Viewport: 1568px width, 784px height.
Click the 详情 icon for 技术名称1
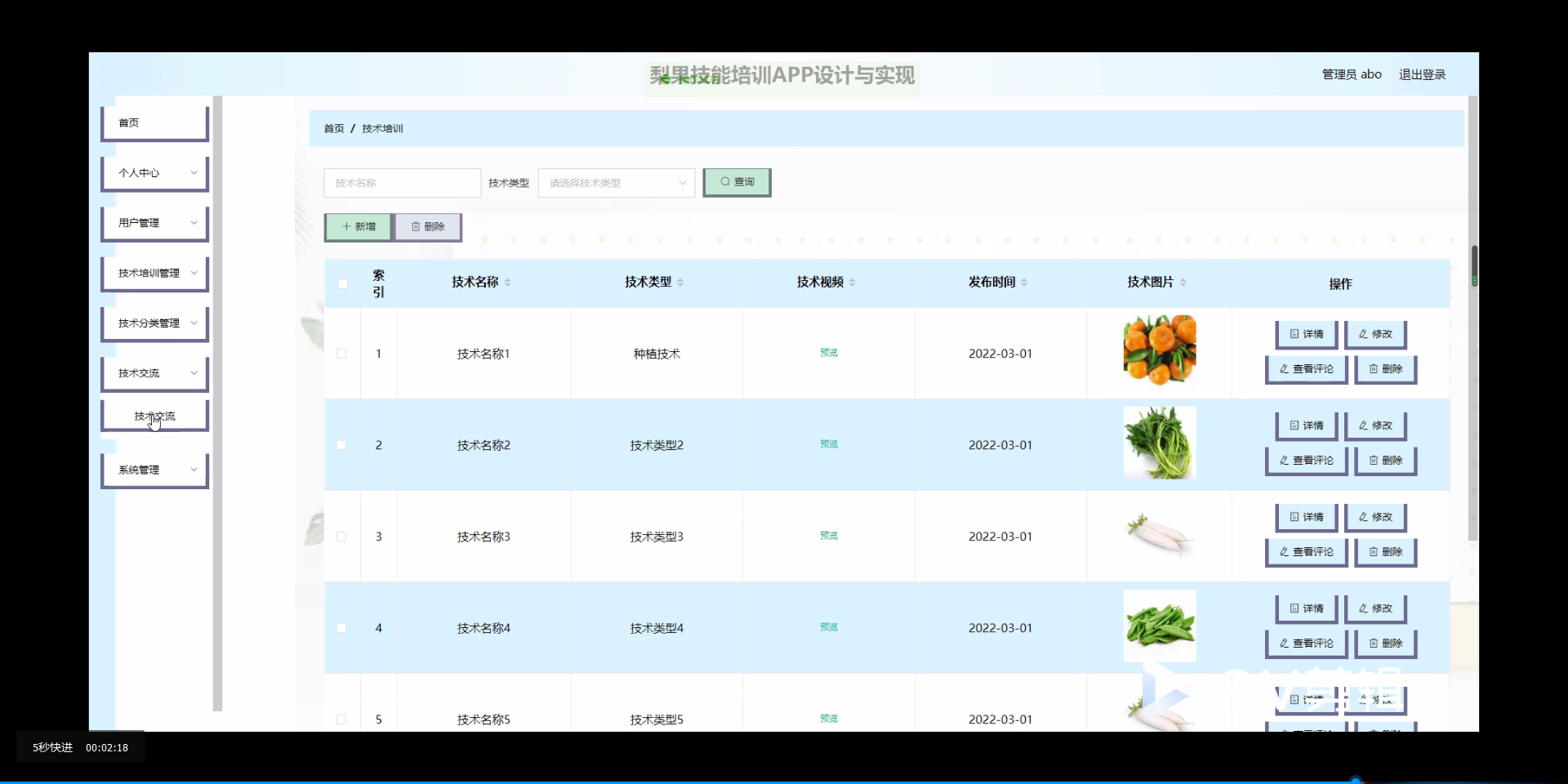click(x=1294, y=334)
